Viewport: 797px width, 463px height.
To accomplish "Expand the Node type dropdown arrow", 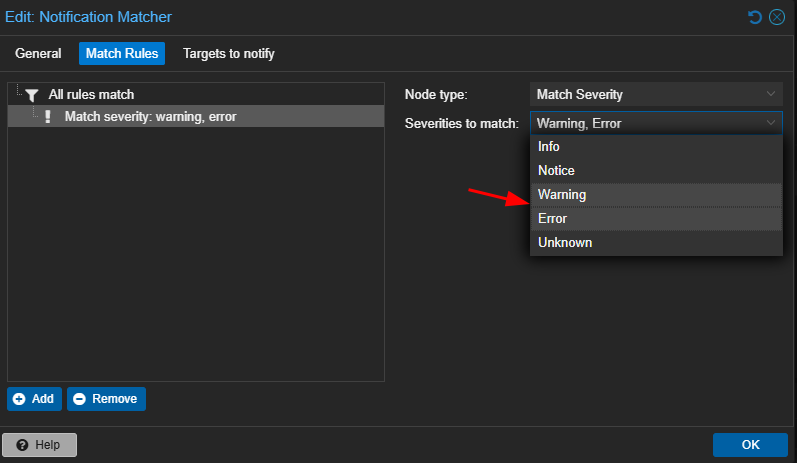I will coord(771,94).
